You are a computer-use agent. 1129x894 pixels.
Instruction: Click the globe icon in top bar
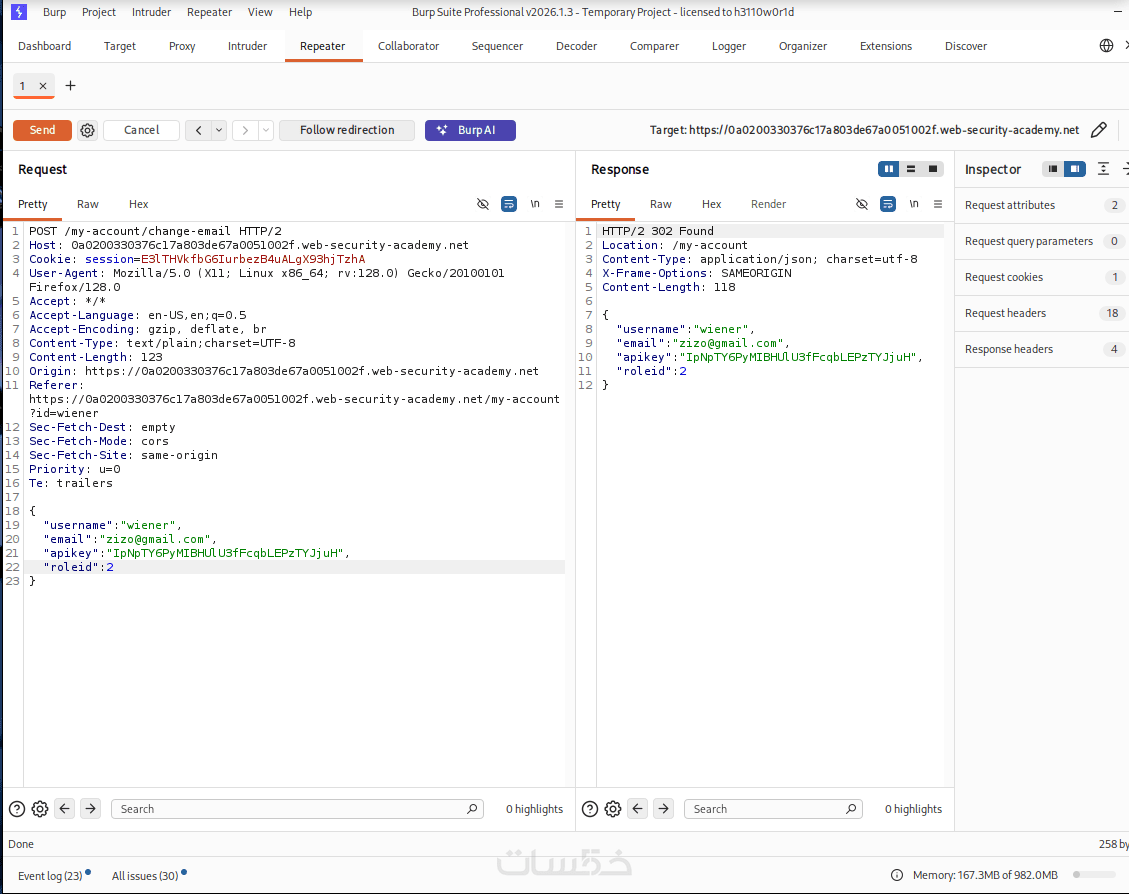click(1106, 46)
